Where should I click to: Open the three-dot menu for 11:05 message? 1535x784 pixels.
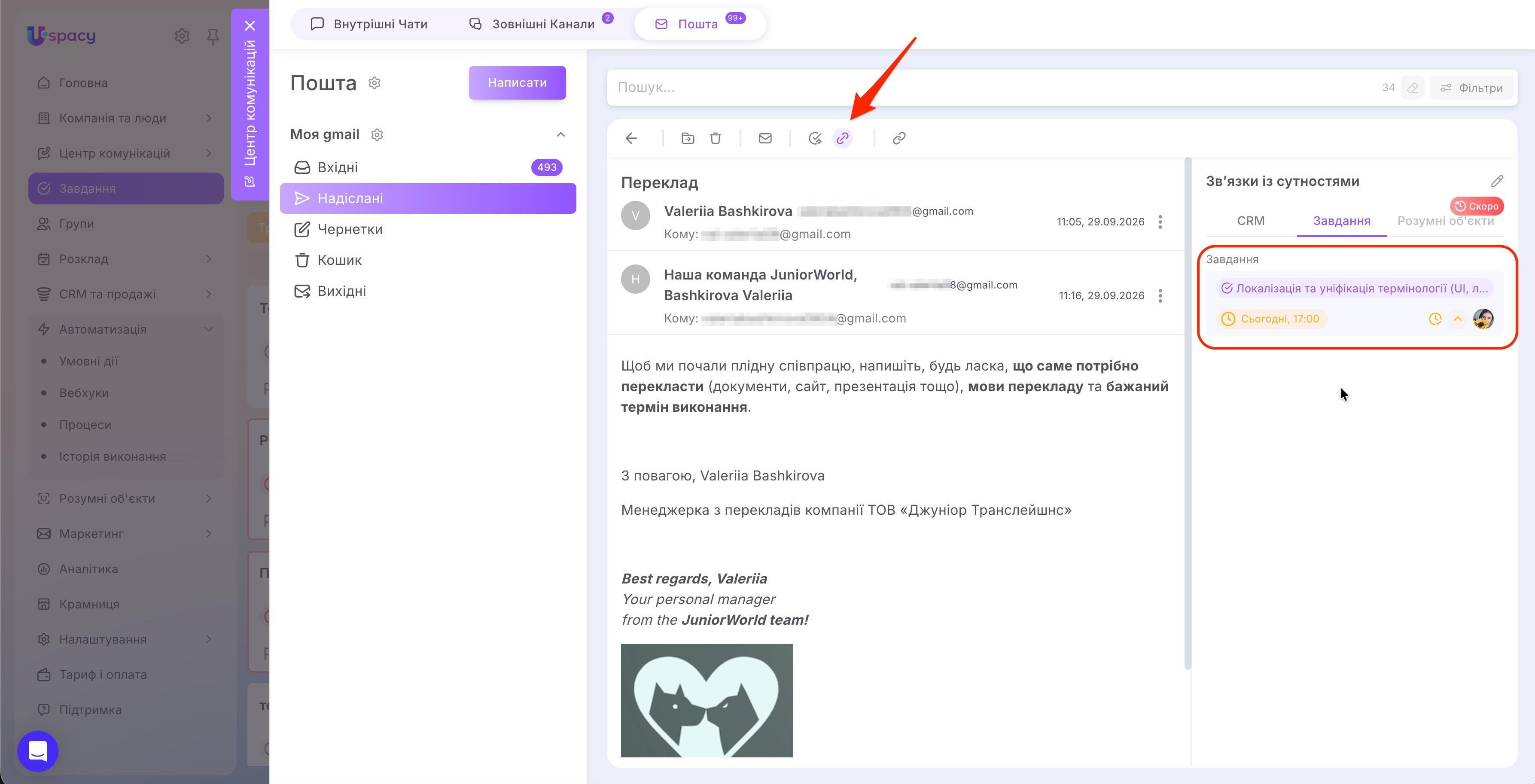pos(1160,222)
